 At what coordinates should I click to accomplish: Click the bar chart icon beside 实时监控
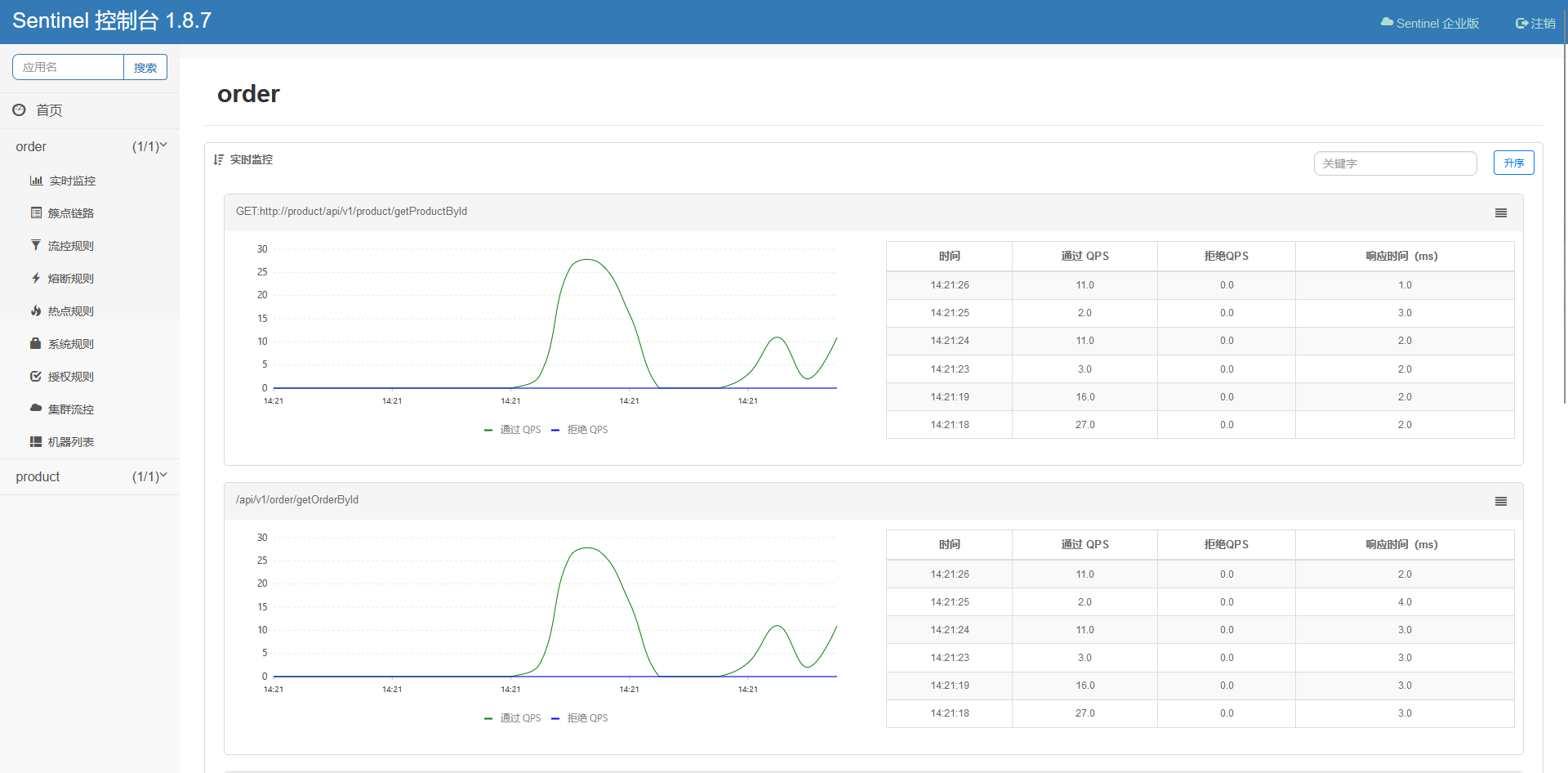[x=36, y=181]
